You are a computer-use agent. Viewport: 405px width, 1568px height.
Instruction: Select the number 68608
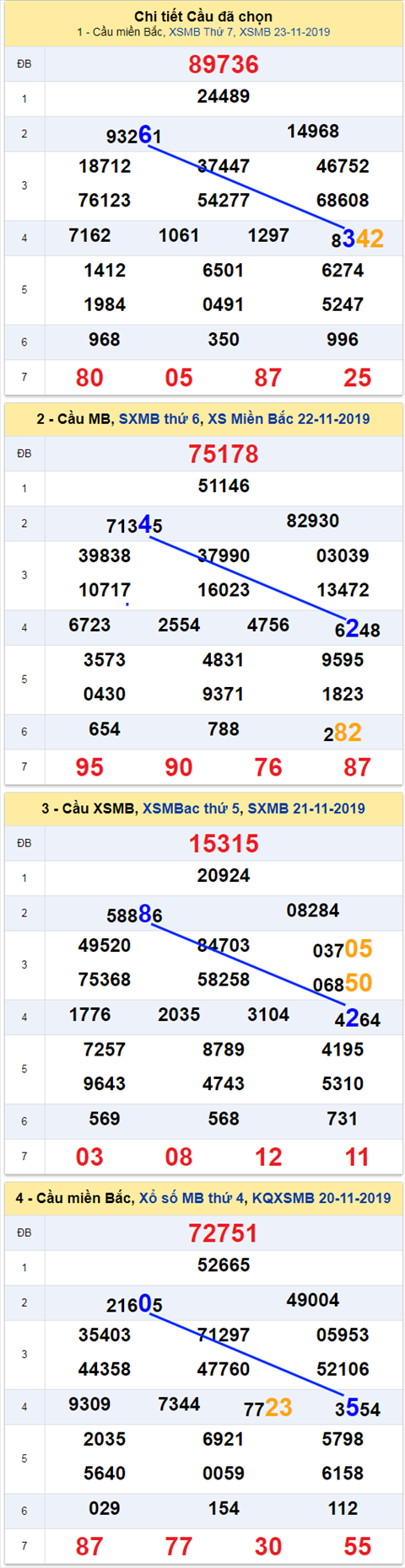[x=343, y=201]
